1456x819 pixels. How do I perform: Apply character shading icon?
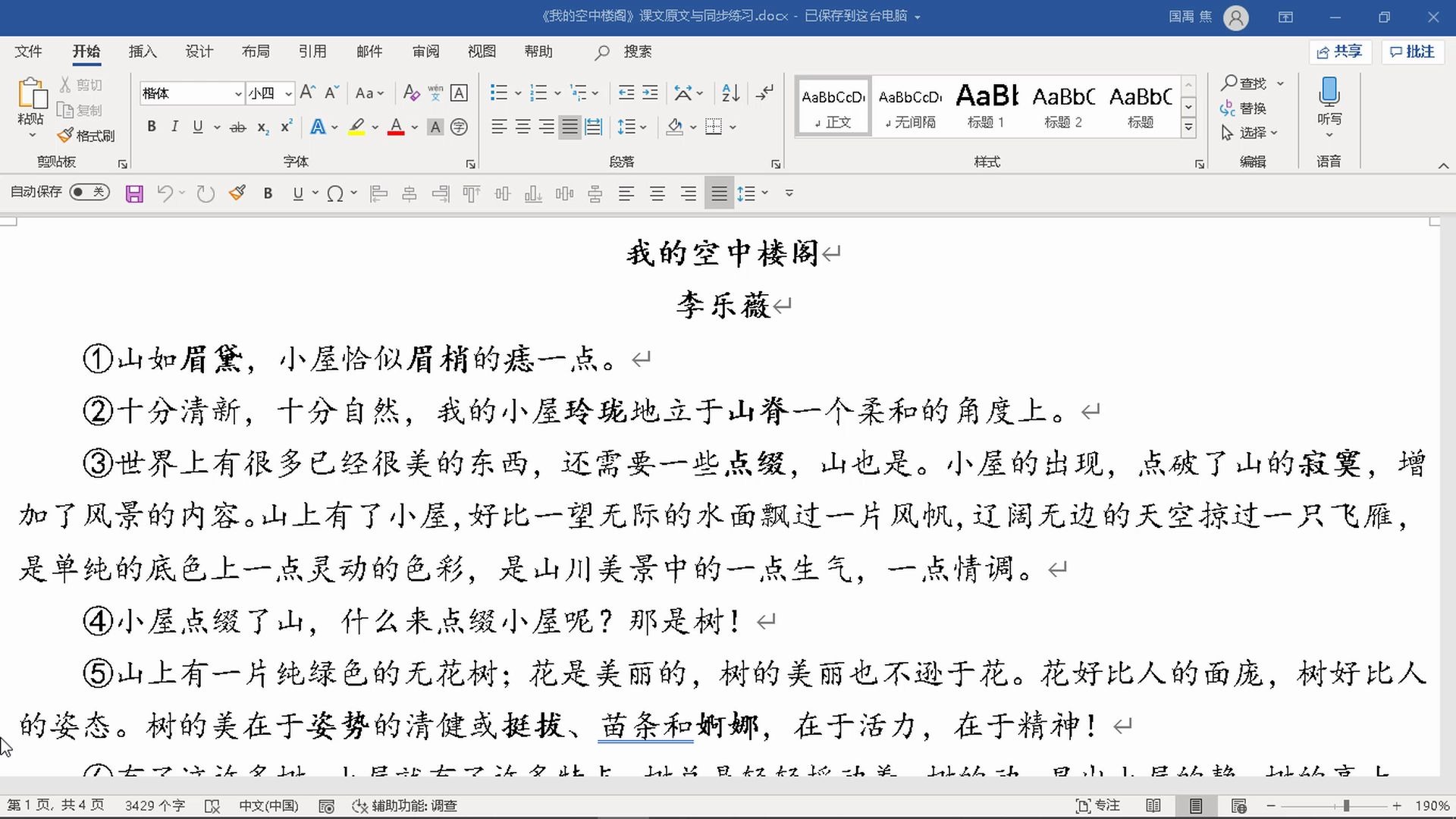tap(435, 127)
